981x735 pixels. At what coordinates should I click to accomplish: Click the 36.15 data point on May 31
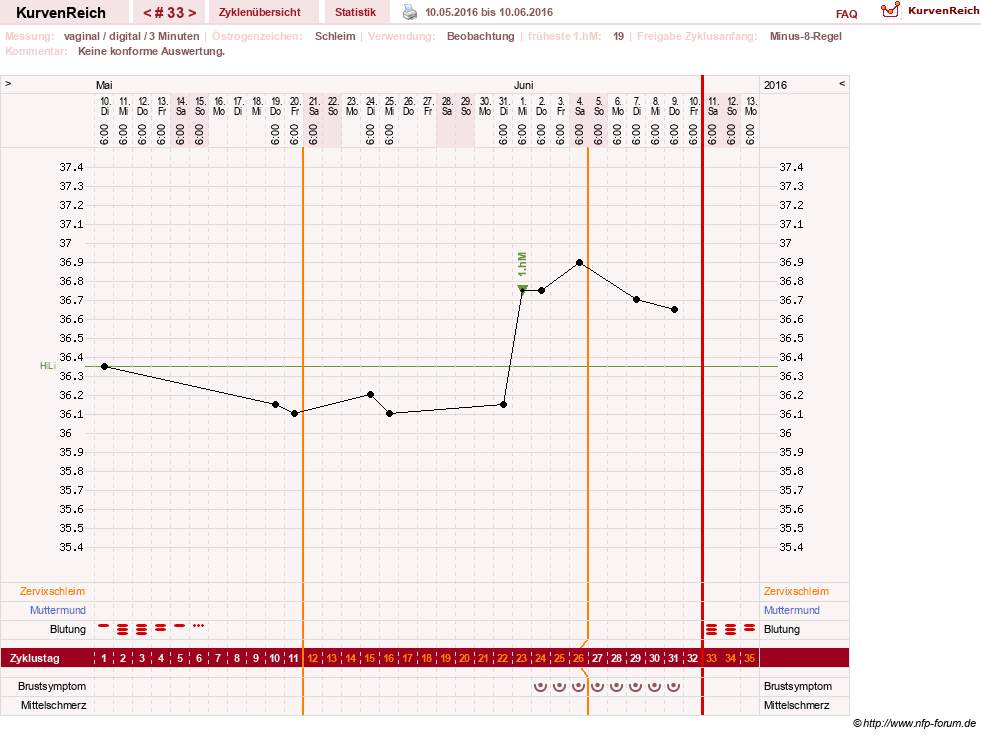(x=504, y=405)
